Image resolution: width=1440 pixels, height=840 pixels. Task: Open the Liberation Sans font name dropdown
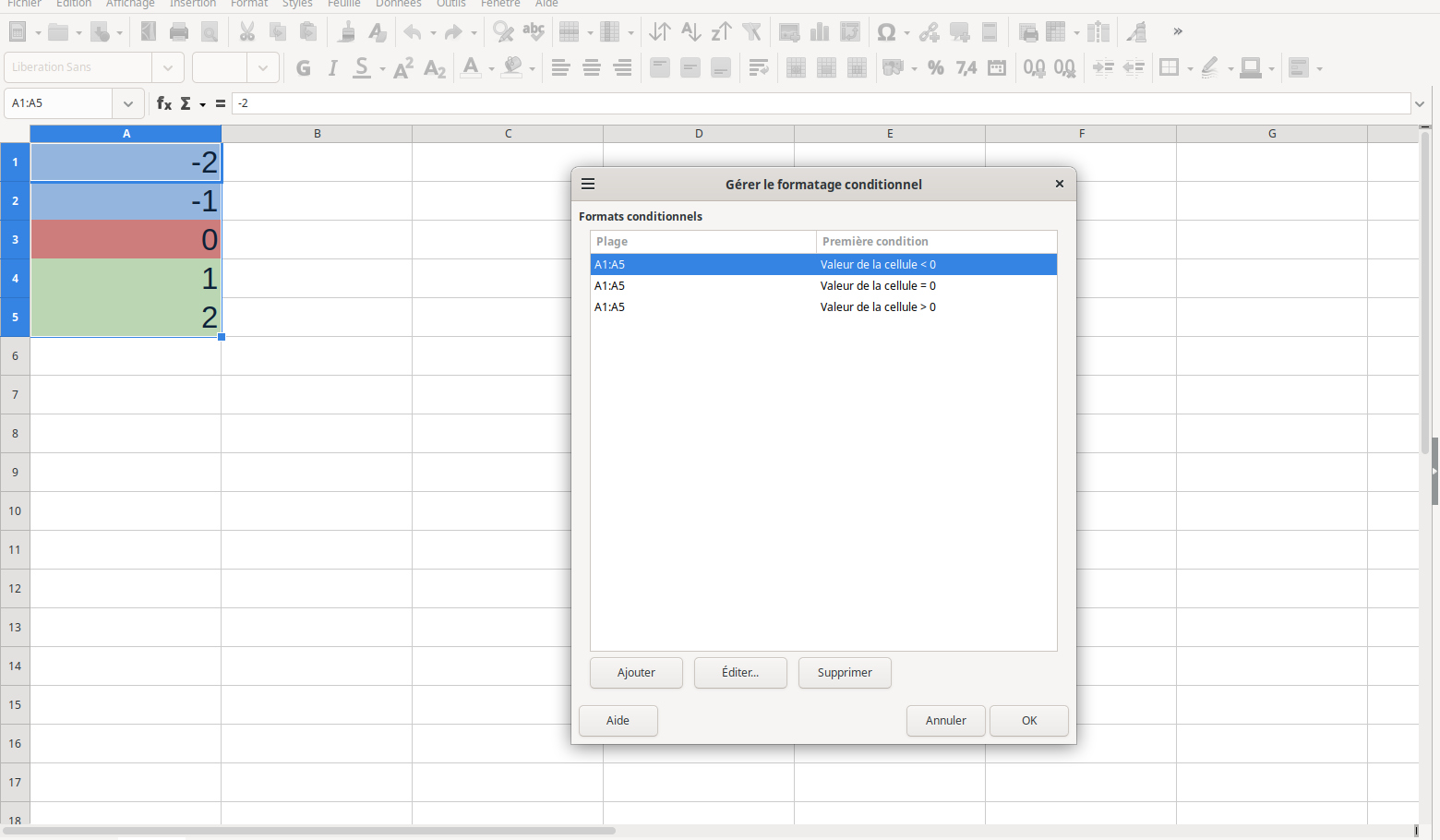click(x=167, y=67)
